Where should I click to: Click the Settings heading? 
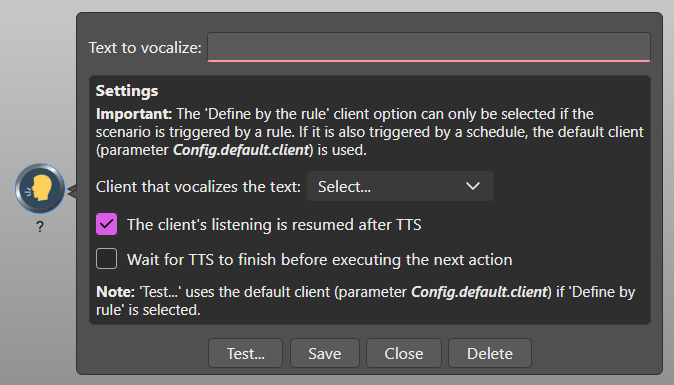(x=127, y=91)
